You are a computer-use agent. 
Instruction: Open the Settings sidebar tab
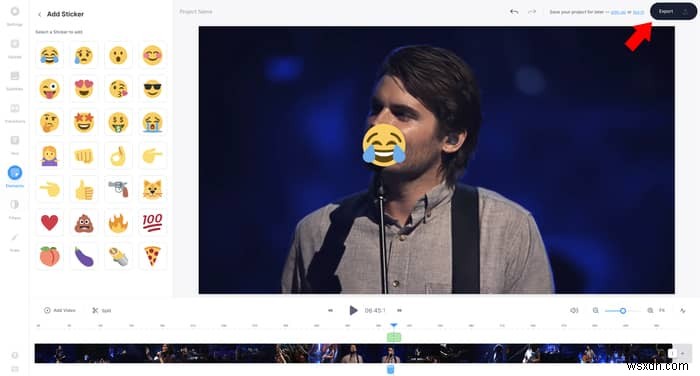(x=14, y=15)
